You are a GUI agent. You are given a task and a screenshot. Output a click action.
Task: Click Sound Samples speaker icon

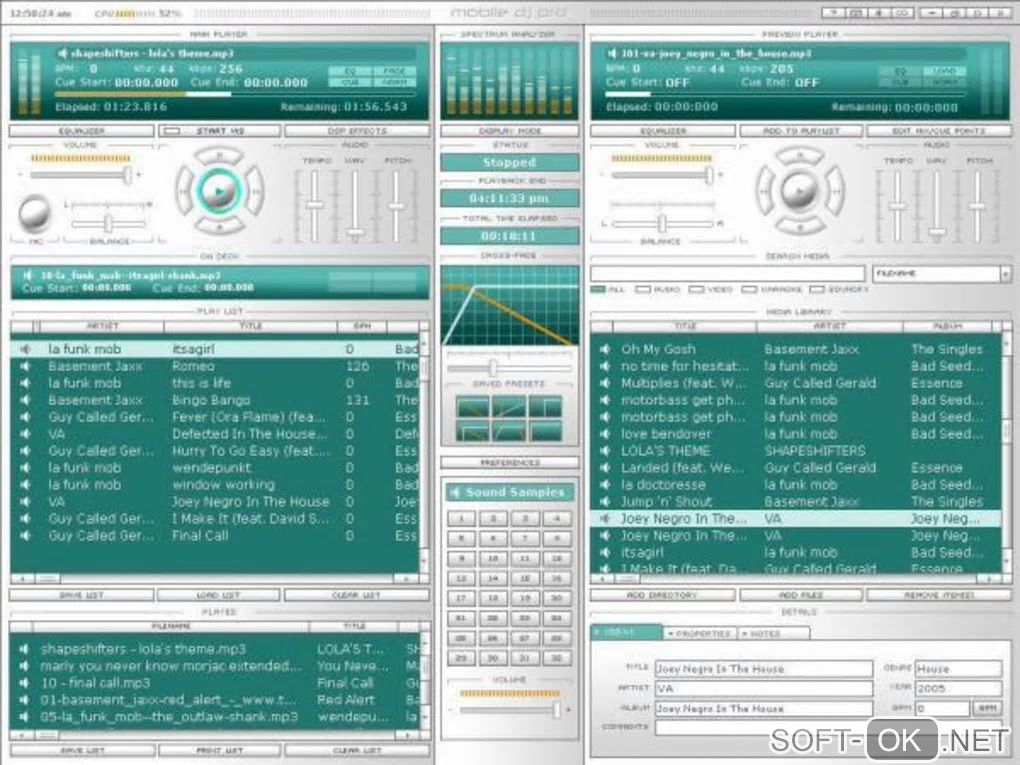pyautogui.click(x=455, y=492)
